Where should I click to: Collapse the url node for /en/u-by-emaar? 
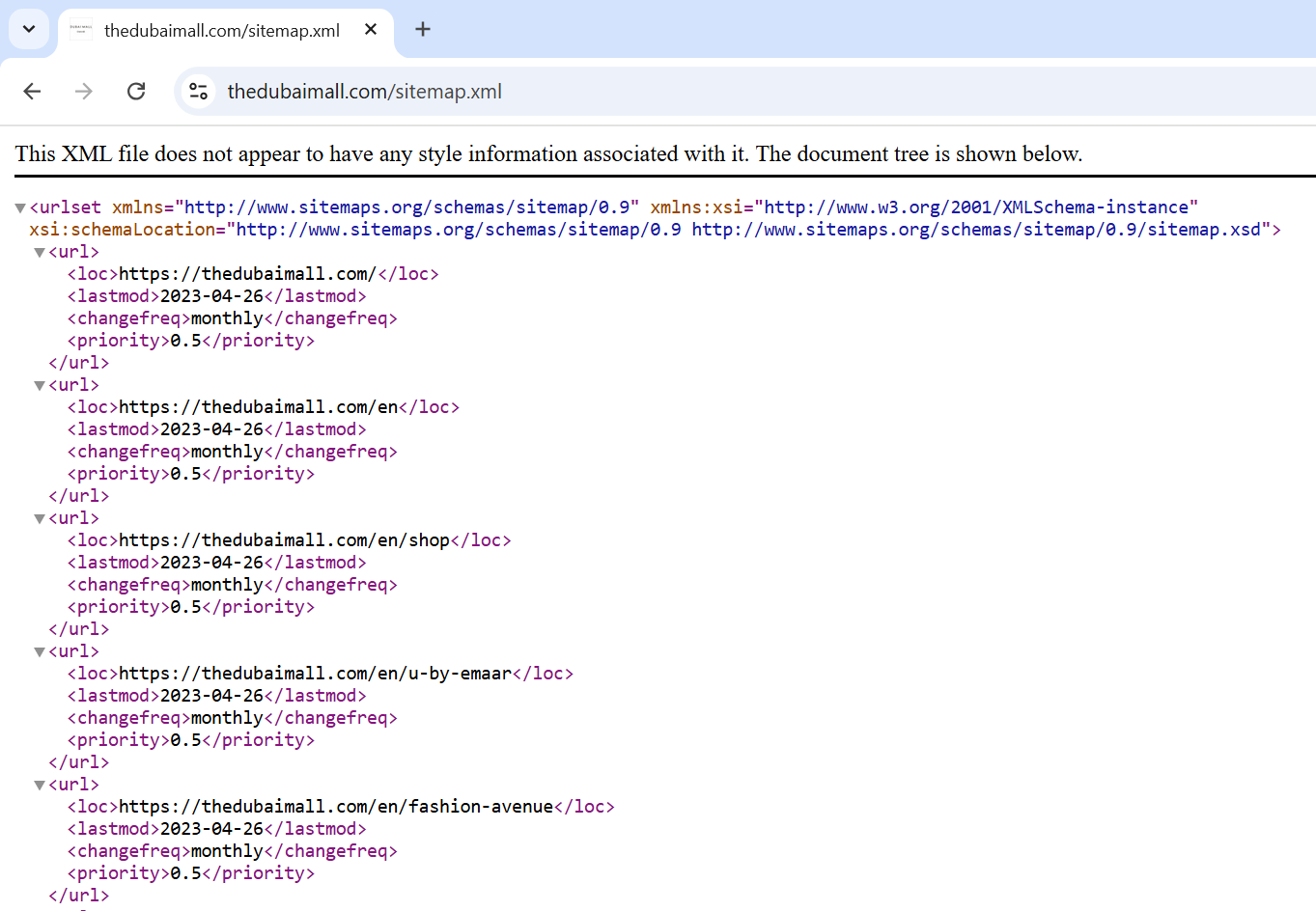click(x=40, y=651)
